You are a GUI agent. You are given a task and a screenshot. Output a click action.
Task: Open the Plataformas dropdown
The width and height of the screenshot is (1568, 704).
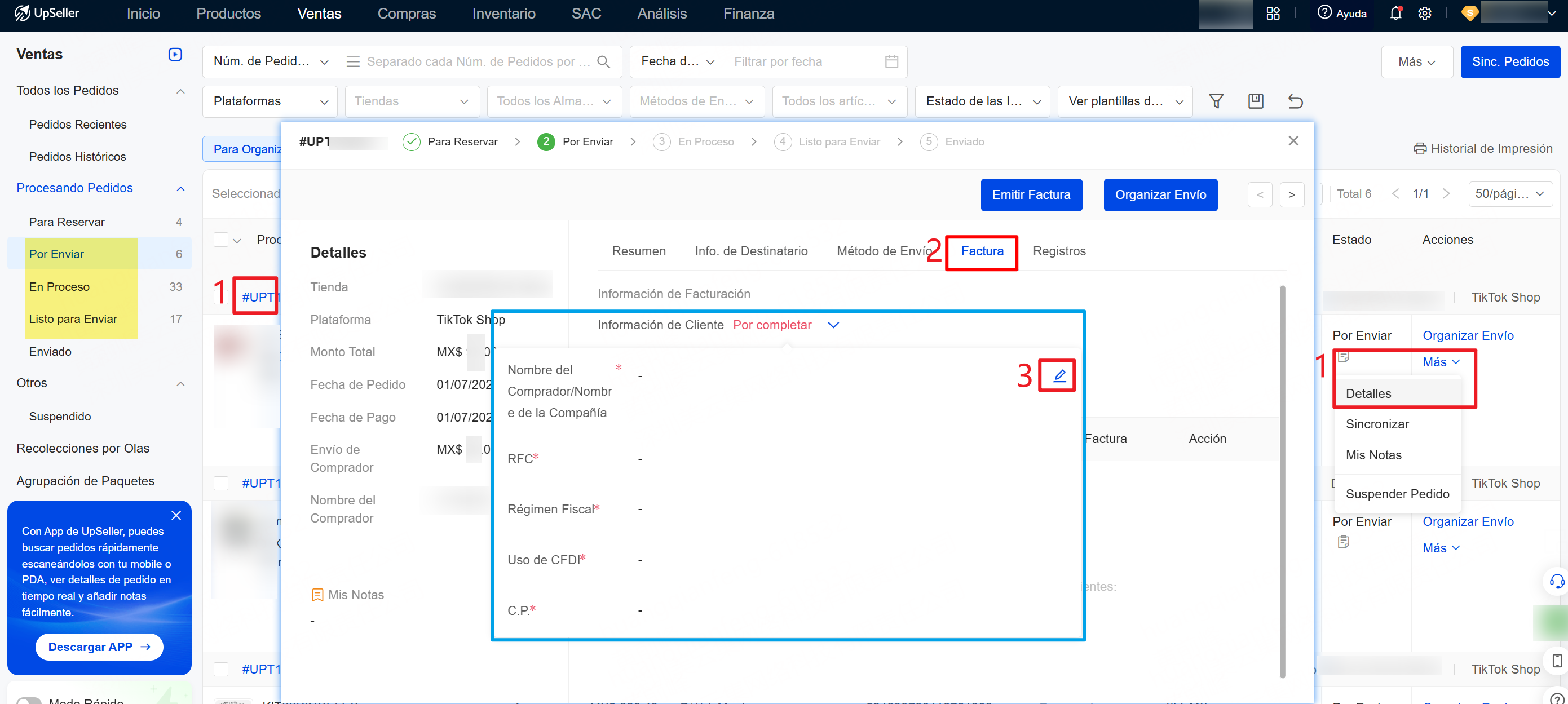(270, 101)
